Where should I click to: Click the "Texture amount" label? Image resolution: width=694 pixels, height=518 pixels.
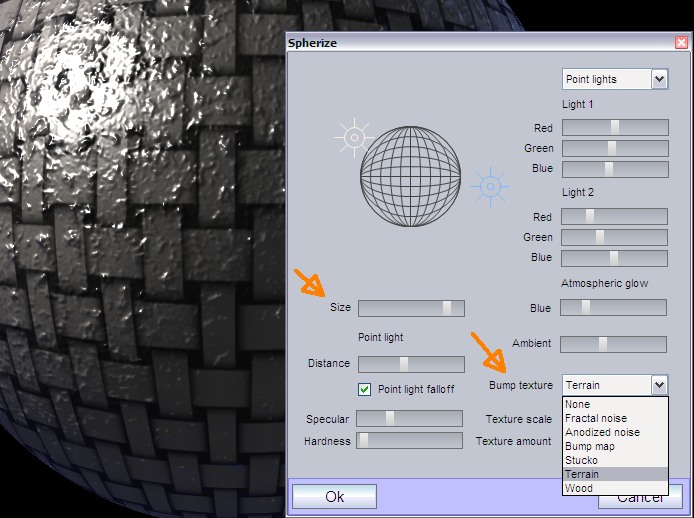[513, 441]
